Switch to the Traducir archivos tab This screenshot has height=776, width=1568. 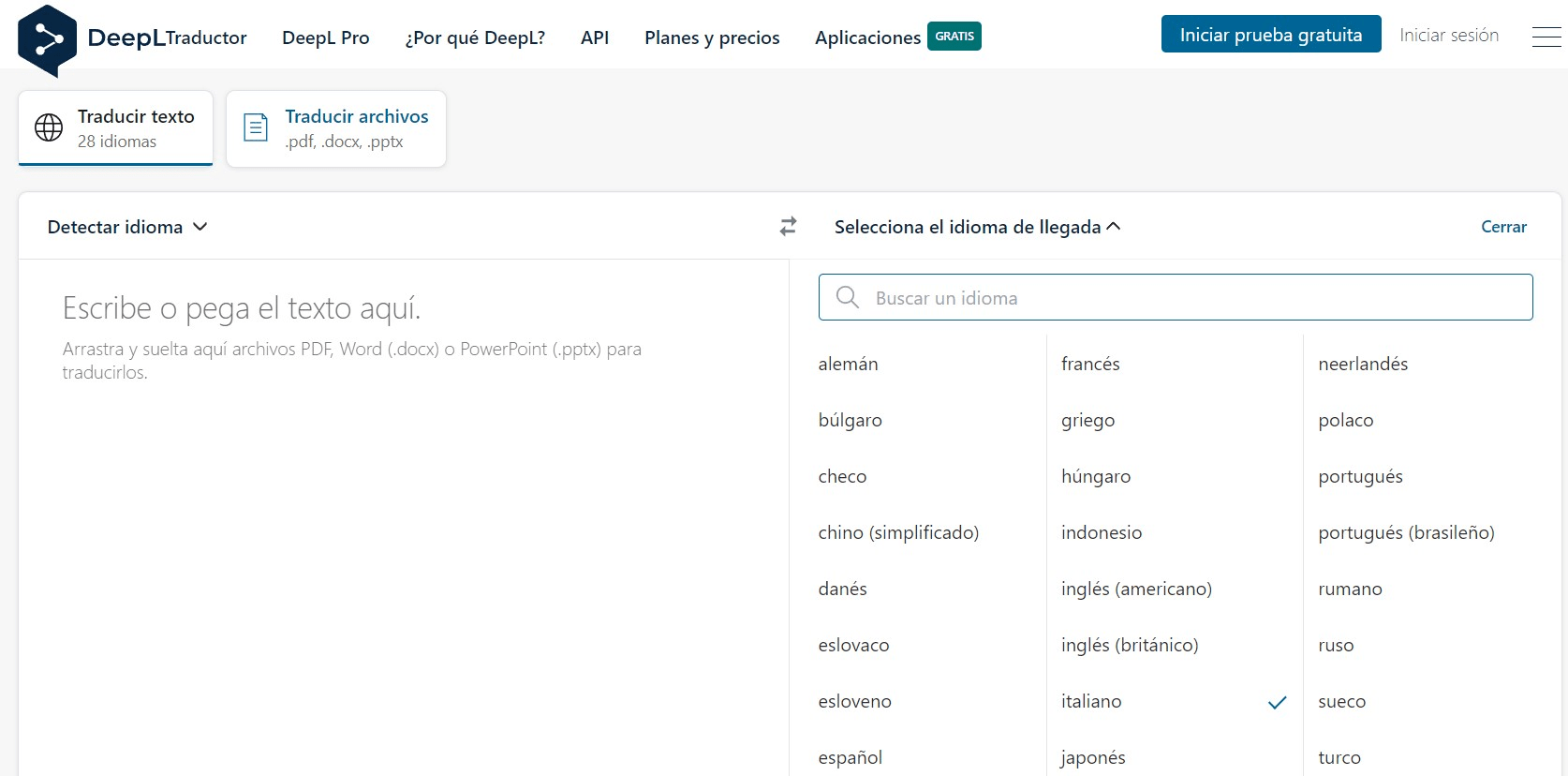tap(336, 128)
